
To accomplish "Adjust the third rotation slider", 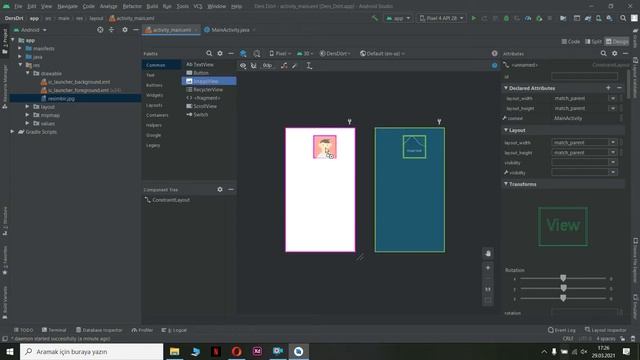I will [563, 298].
